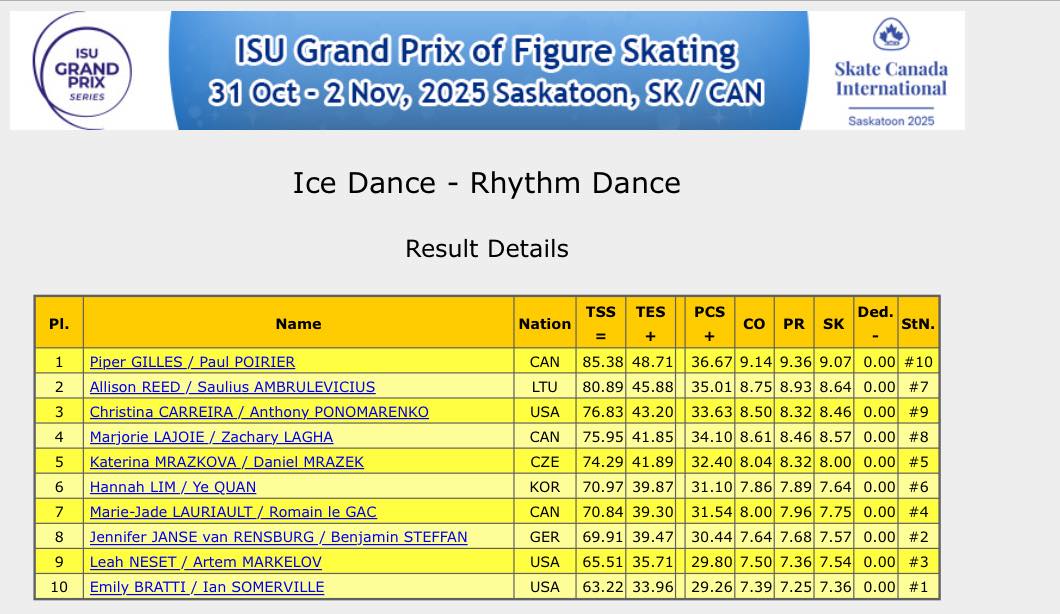
Task: Open Allison REED / Saulius AMBRULEVICIUS link
Action: pos(232,387)
